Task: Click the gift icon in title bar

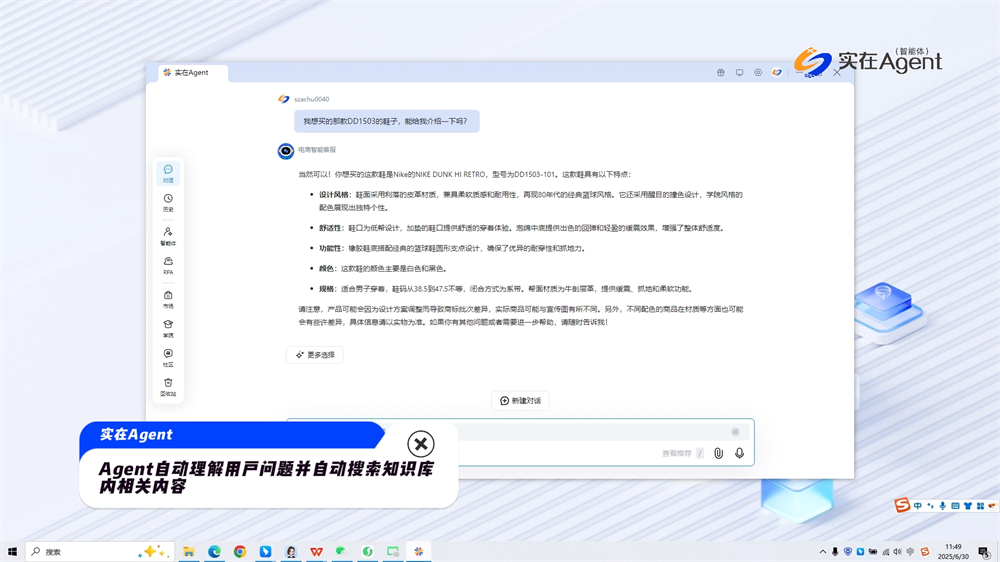Action: pyautogui.click(x=721, y=73)
